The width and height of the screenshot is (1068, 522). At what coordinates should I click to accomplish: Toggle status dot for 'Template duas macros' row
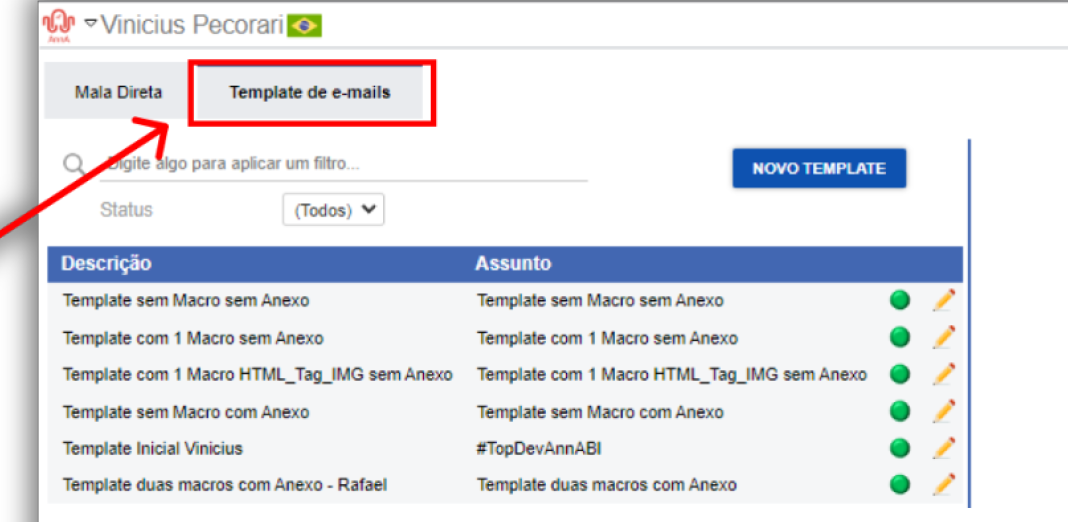(900, 485)
